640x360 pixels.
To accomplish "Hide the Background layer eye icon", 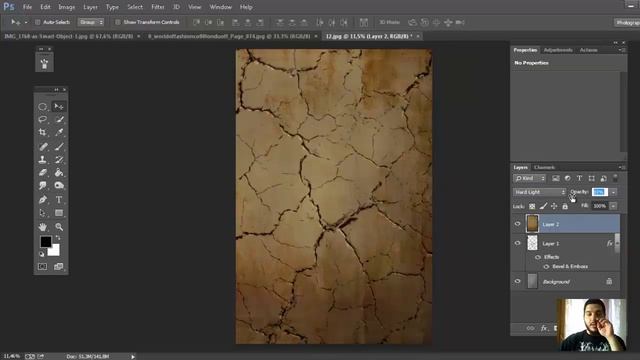I will coord(518,281).
